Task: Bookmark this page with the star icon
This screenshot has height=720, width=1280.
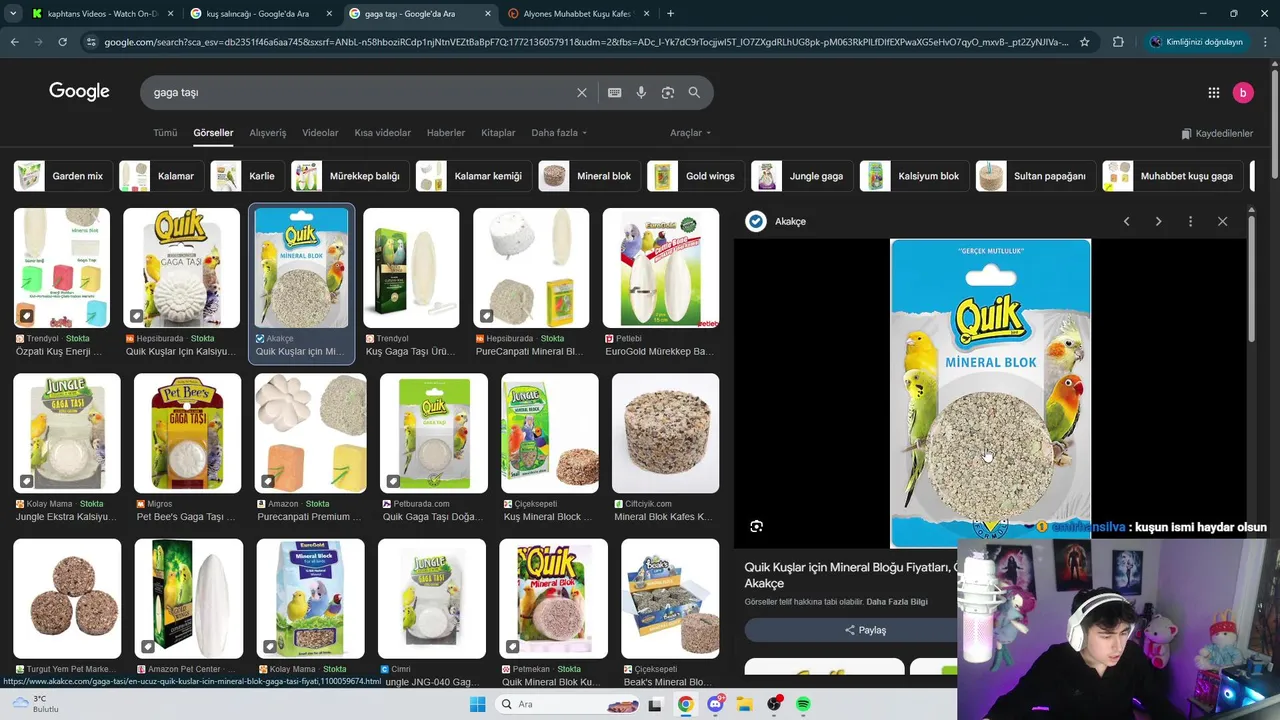Action: point(1084,42)
